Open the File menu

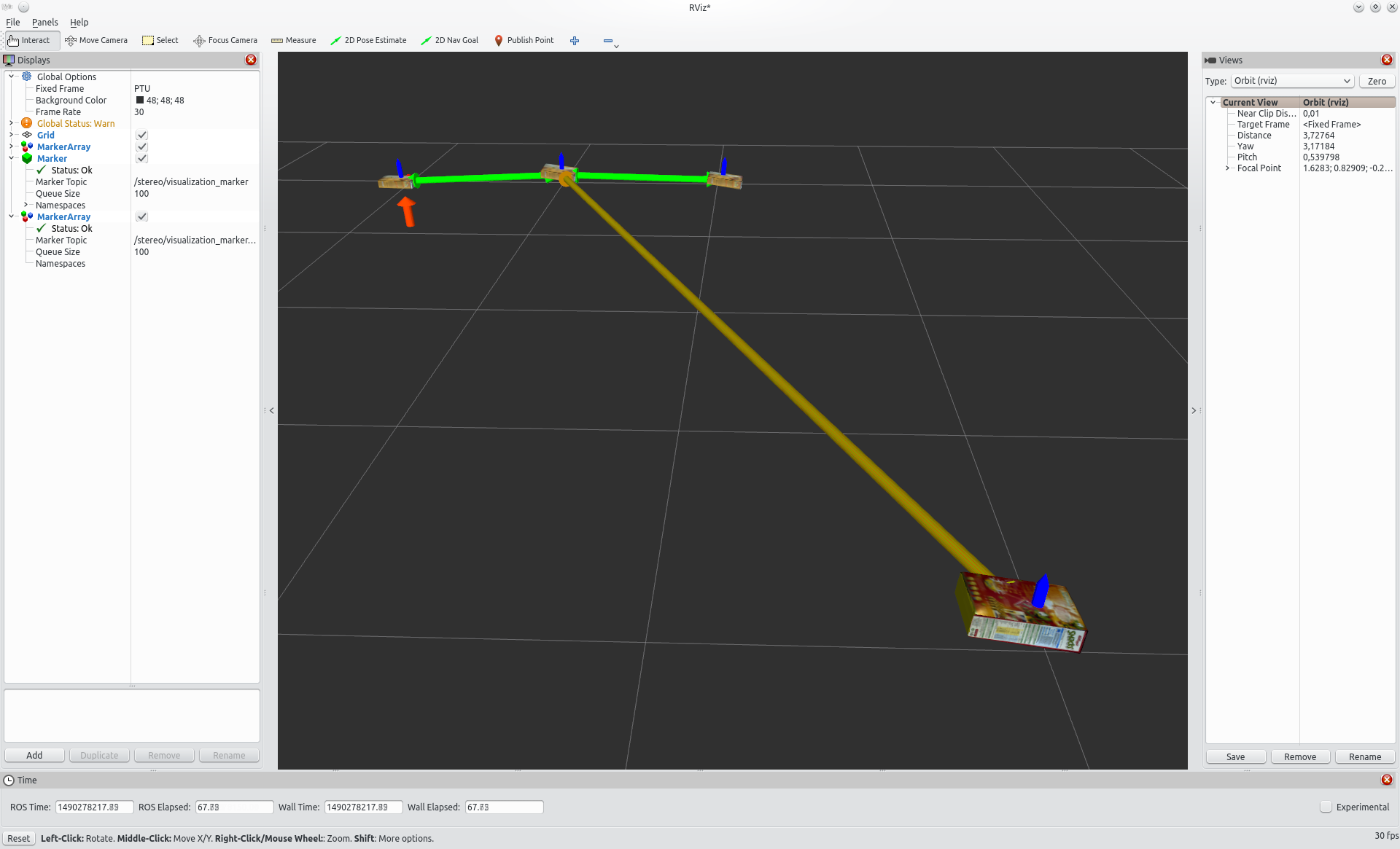pyautogui.click(x=13, y=22)
